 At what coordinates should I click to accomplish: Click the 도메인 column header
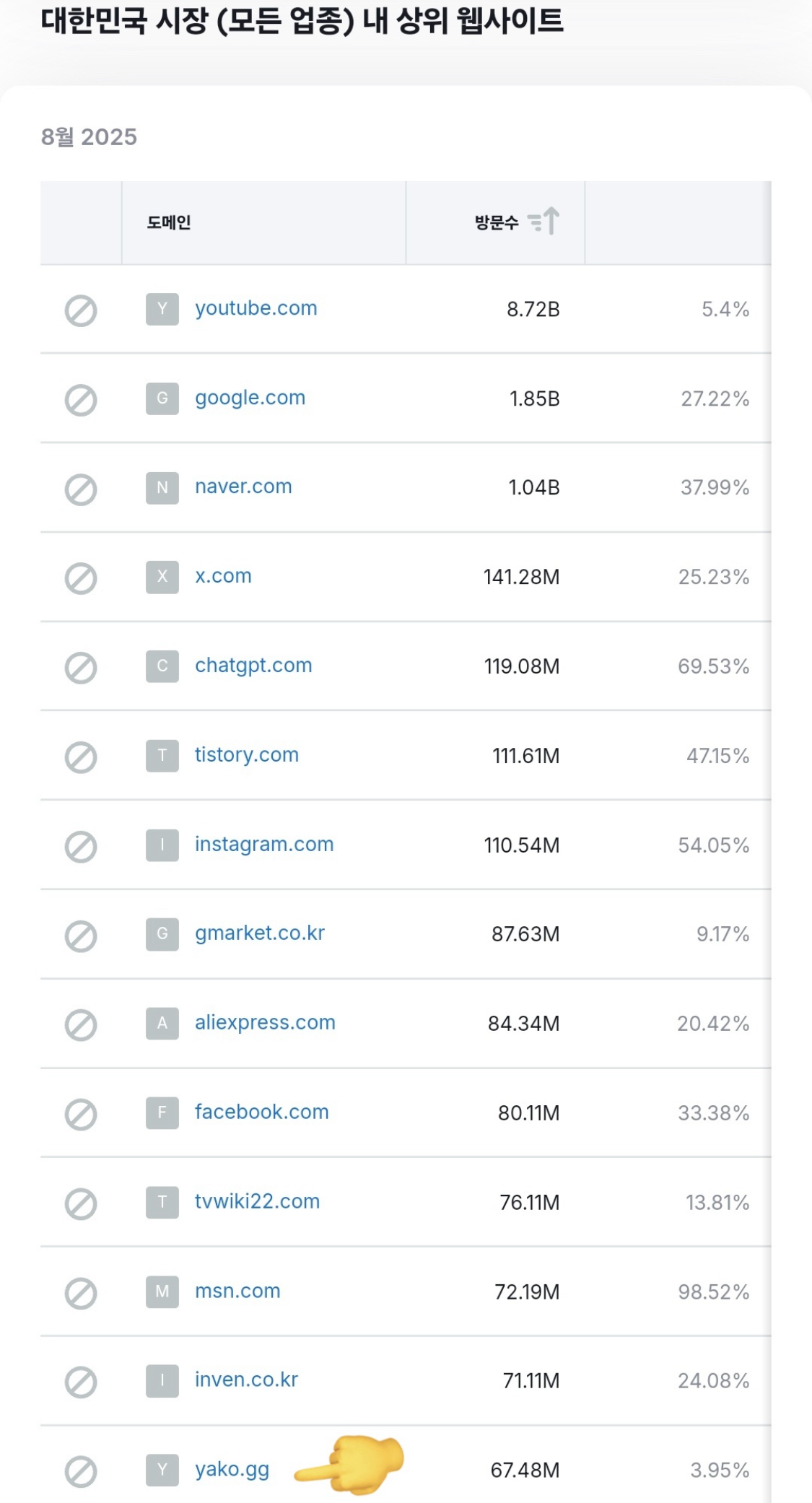169,222
